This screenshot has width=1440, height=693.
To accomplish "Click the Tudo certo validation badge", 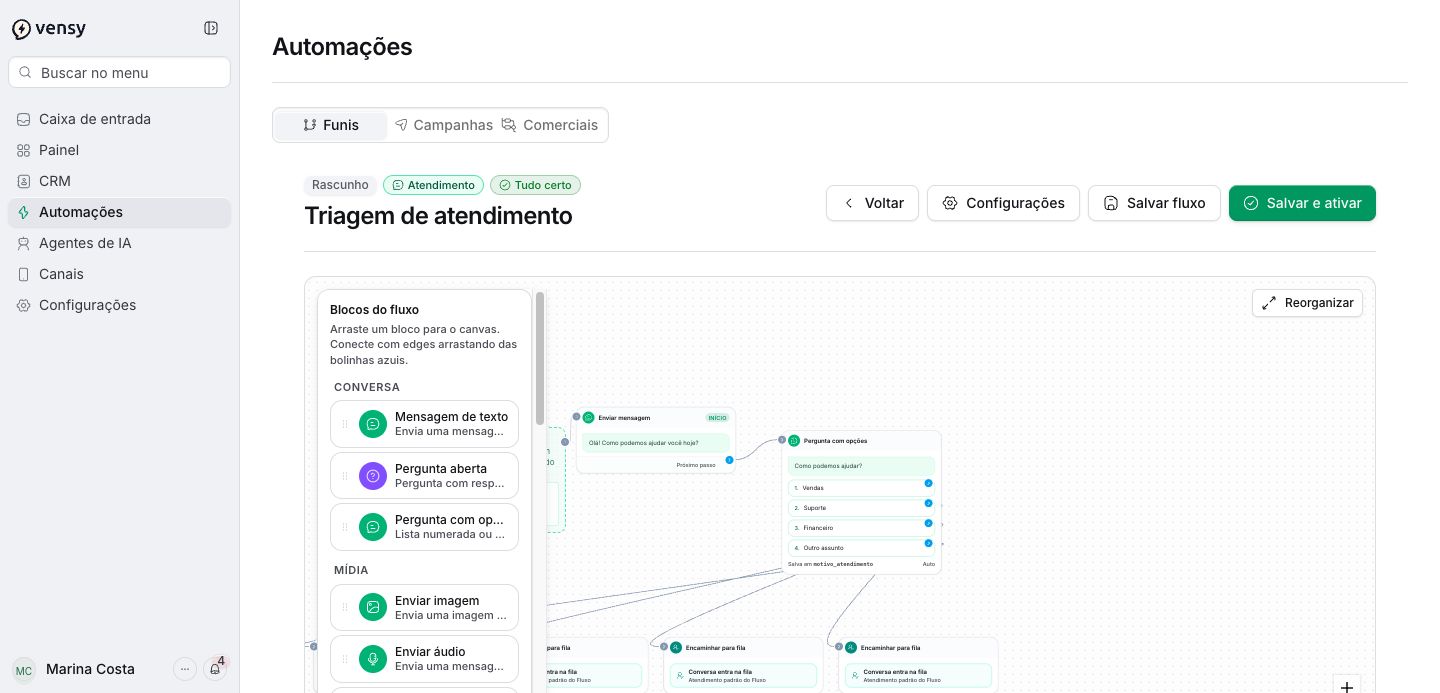I will pyautogui.click(x=535, y=185).
